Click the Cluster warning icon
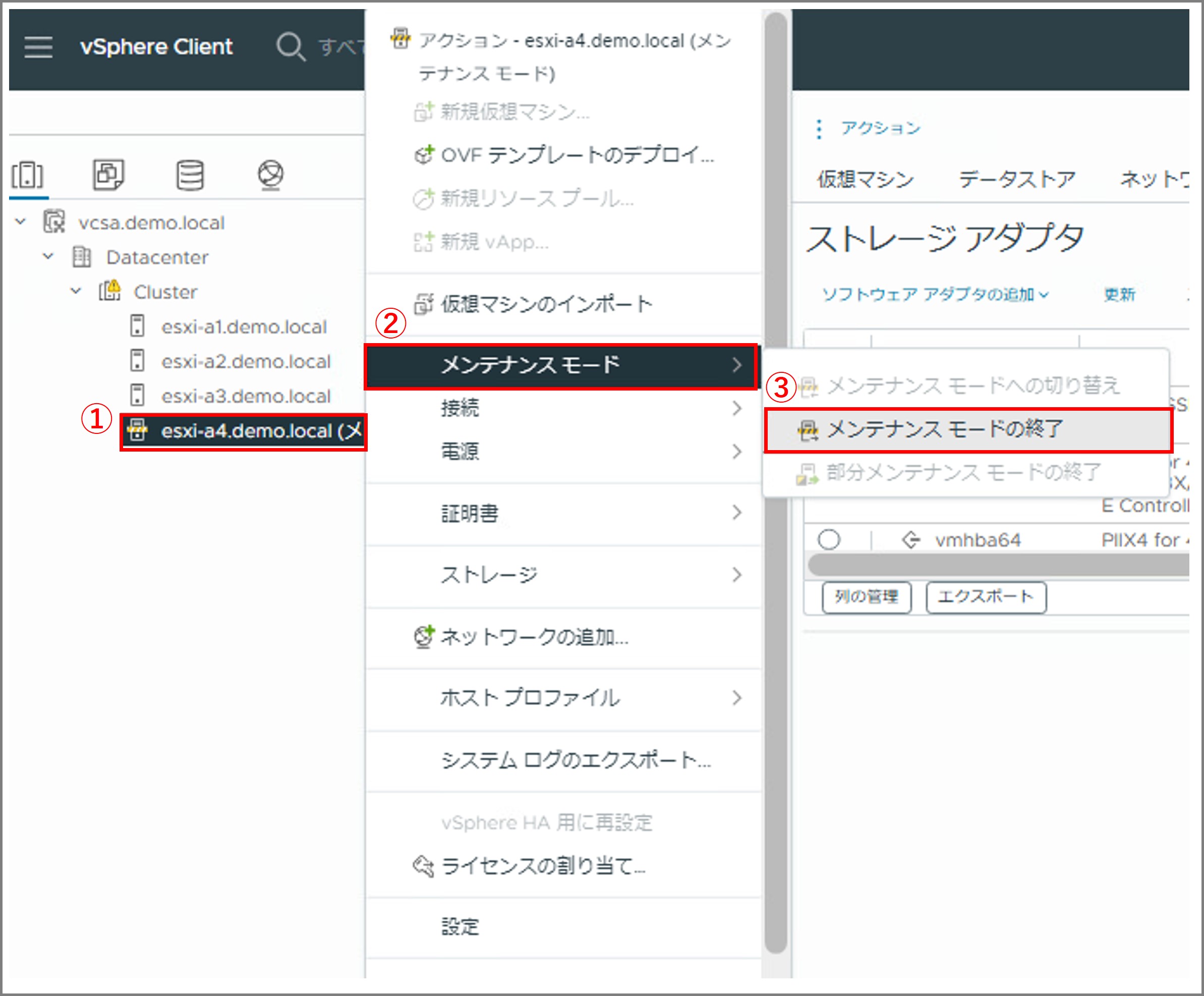This screenshot has width=1204, height=996. pyautogui.click(x=109, y=291)
